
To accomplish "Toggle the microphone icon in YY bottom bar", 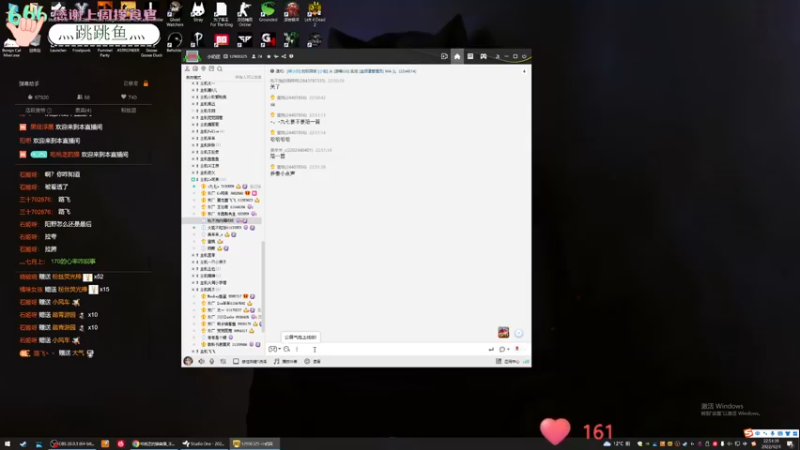I will click(x=212, y=361).
